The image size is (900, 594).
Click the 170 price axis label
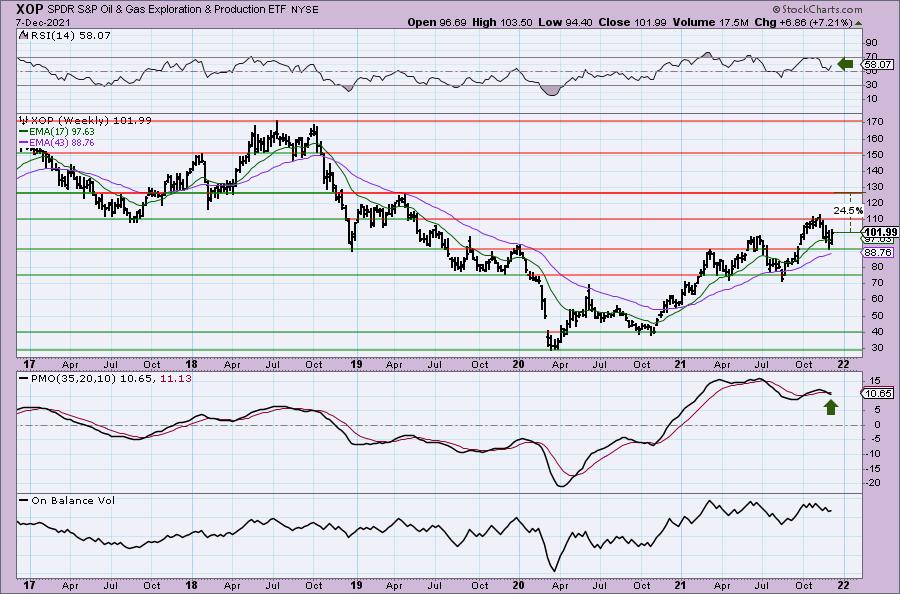(x=874, y=122)
